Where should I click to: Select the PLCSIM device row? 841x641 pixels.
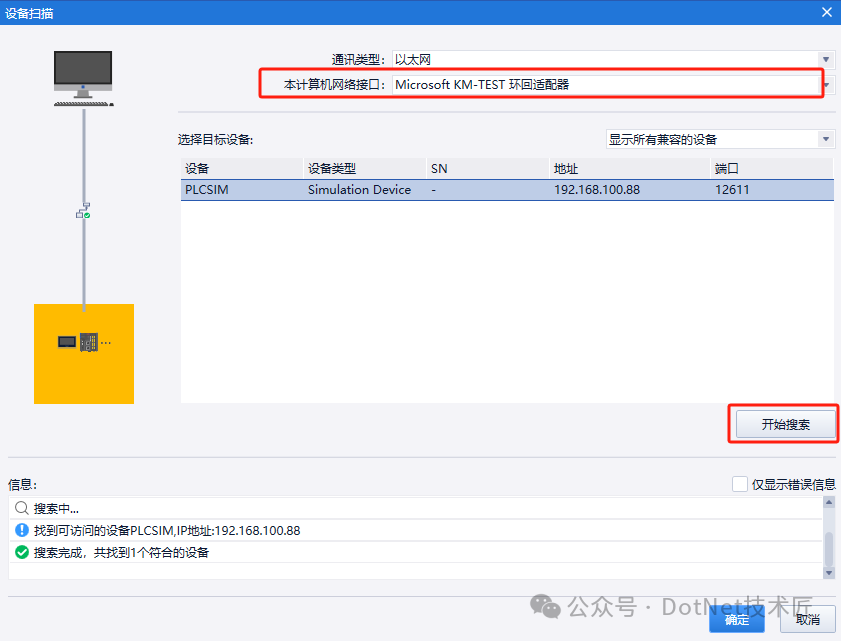[507, 190]
